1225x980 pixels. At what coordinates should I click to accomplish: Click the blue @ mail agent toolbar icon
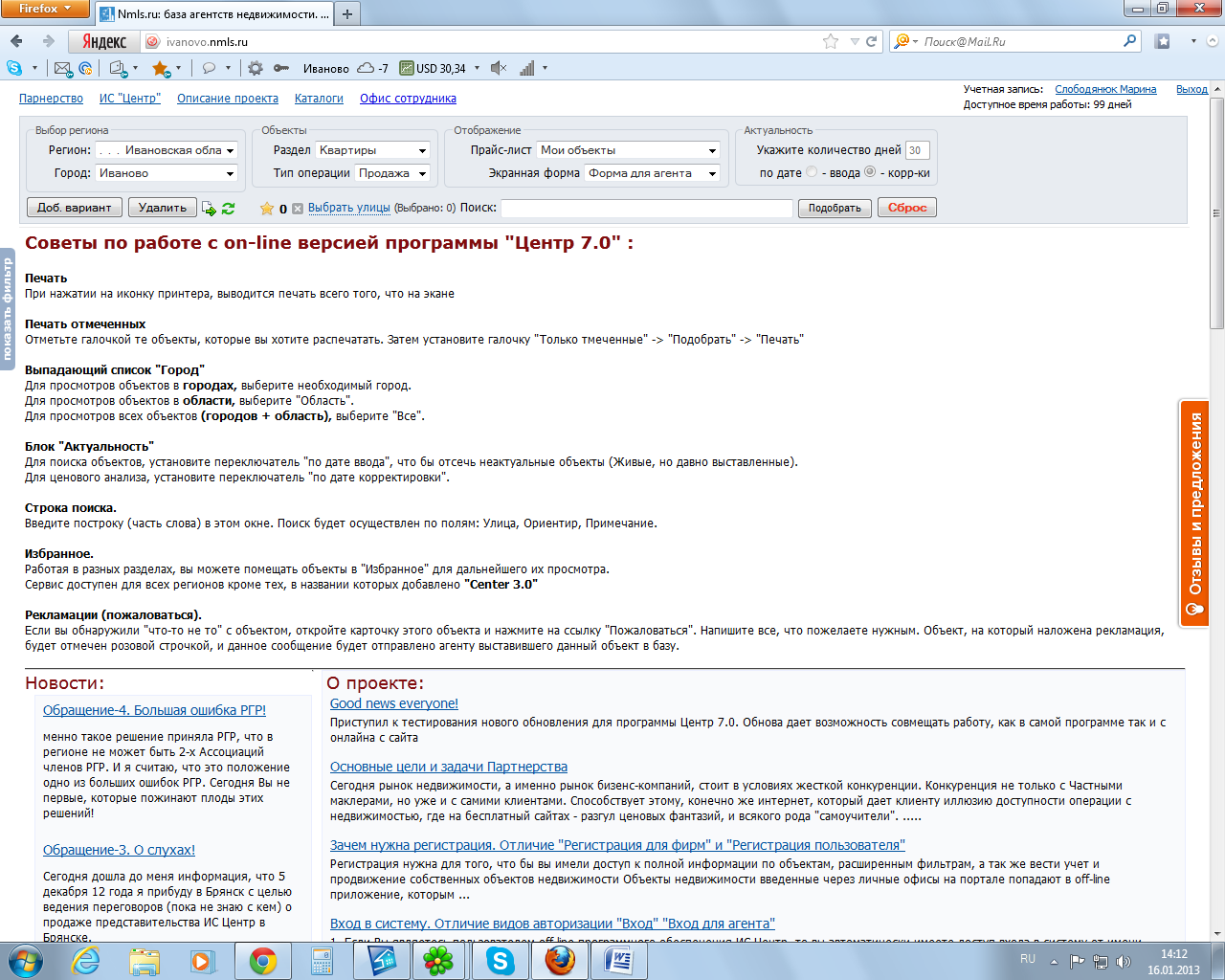point(85,68)
